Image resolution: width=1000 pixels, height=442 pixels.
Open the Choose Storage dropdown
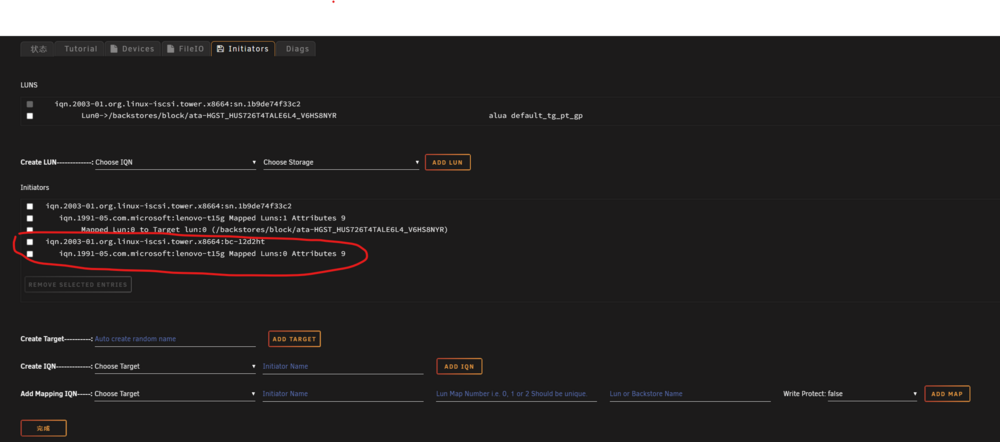[341, 163]
